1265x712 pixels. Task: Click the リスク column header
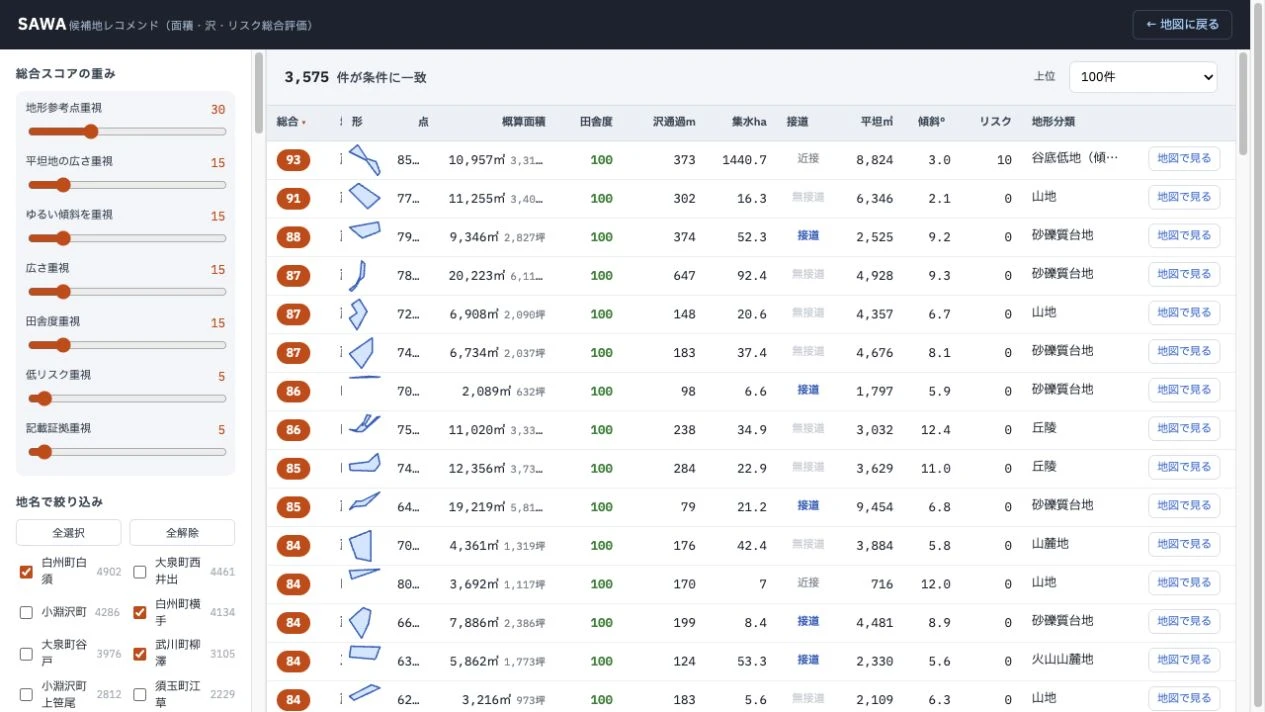(x=995, y=122)
